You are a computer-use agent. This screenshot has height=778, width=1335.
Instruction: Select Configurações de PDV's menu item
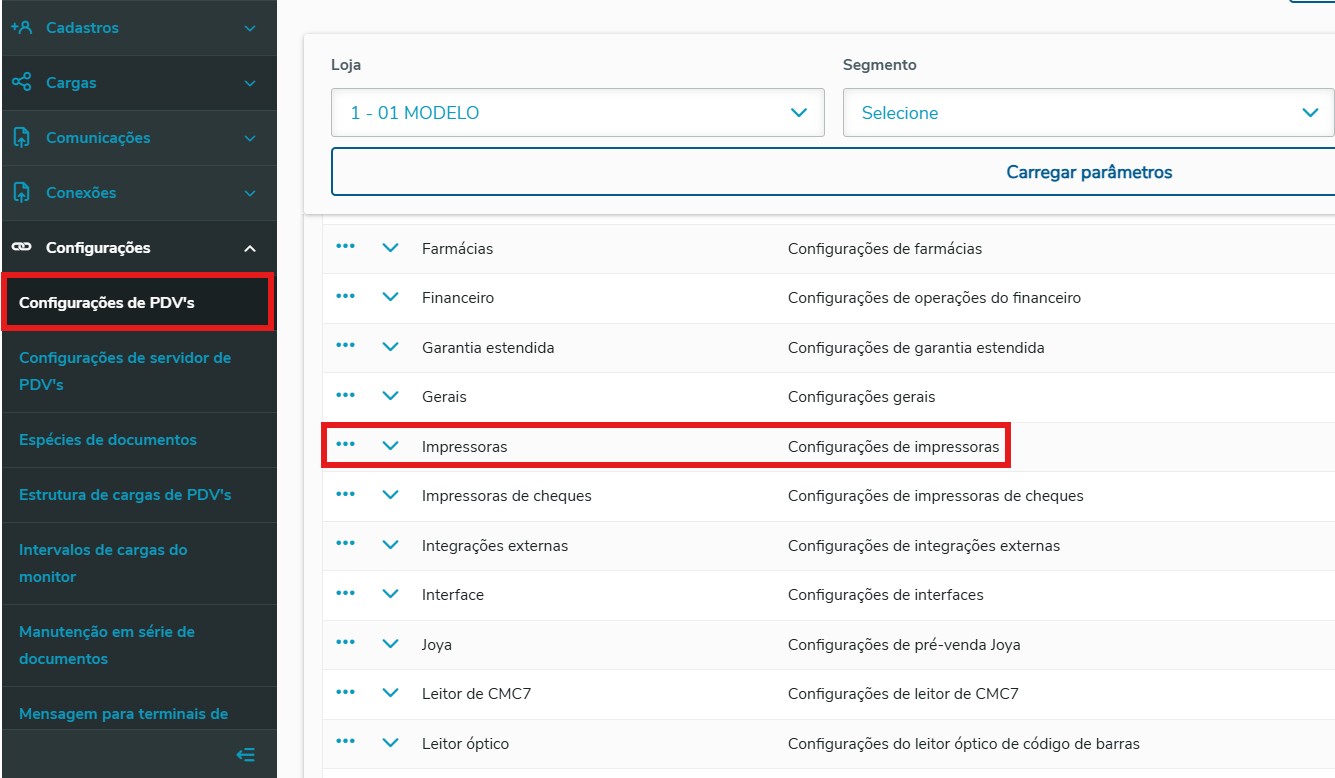tap(138, 303)
